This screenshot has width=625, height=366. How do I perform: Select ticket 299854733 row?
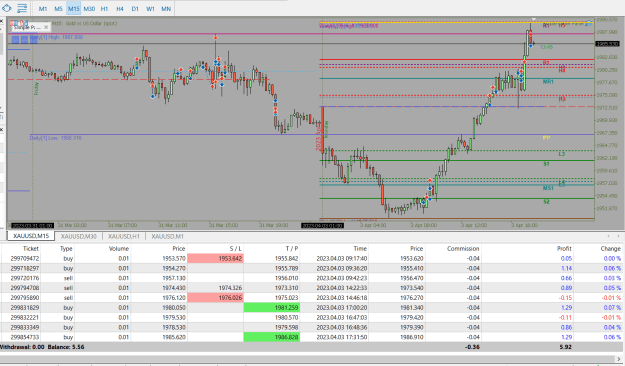point(311,337)
